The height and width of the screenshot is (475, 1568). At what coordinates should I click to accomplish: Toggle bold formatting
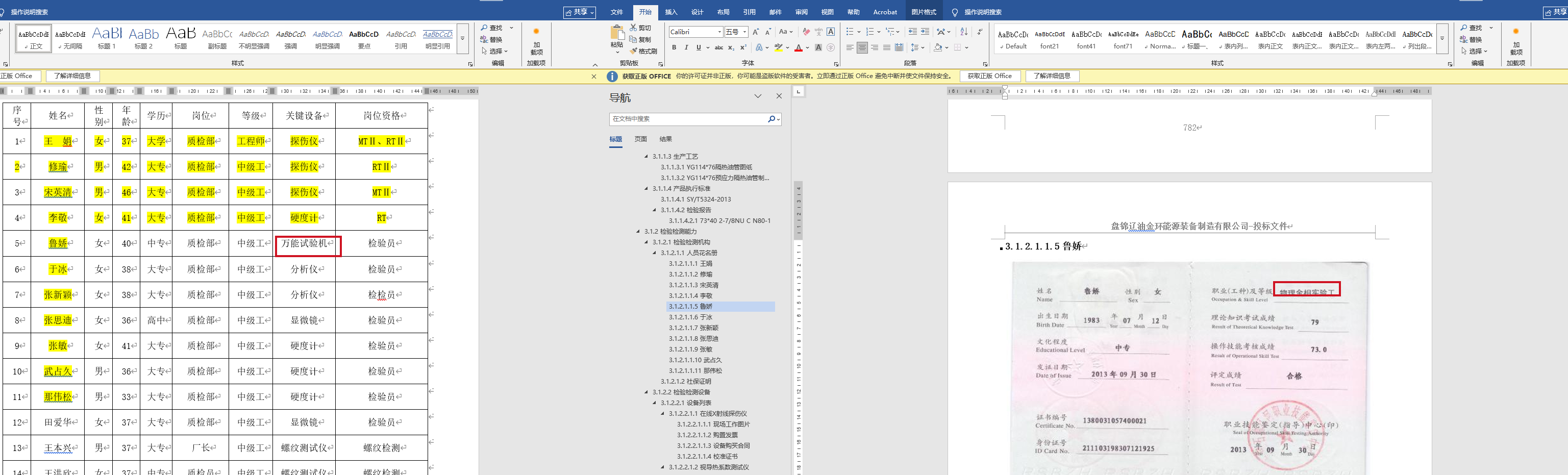point(674,47)
